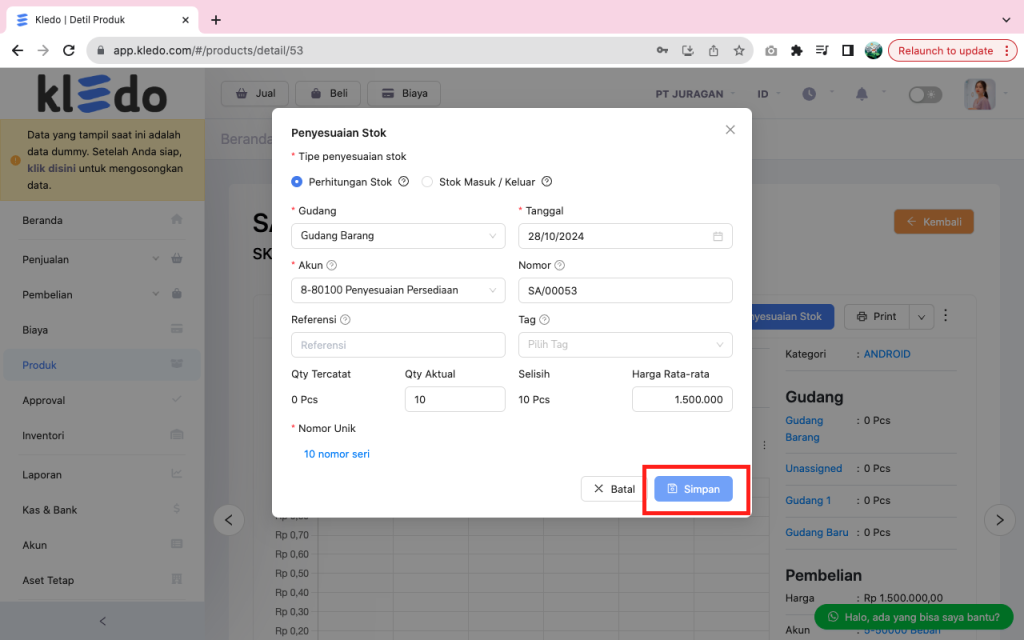The width and height of the screenshot is (1024, 640).
Task: Open Kas & Bank in the sidebar
Action: coord(103,510)
